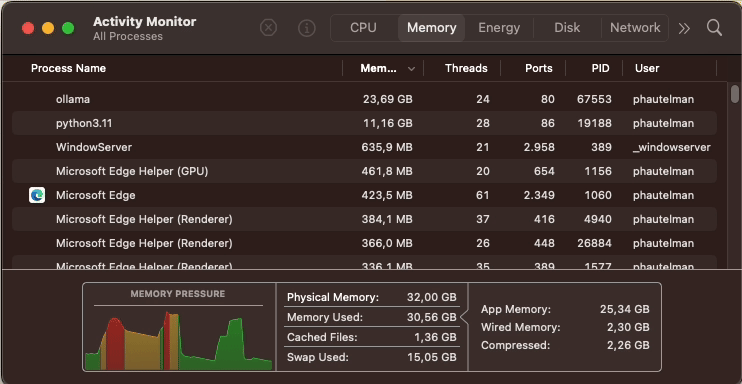Select Edge Helper (Renderer) with PID 26884

[364, 243]
